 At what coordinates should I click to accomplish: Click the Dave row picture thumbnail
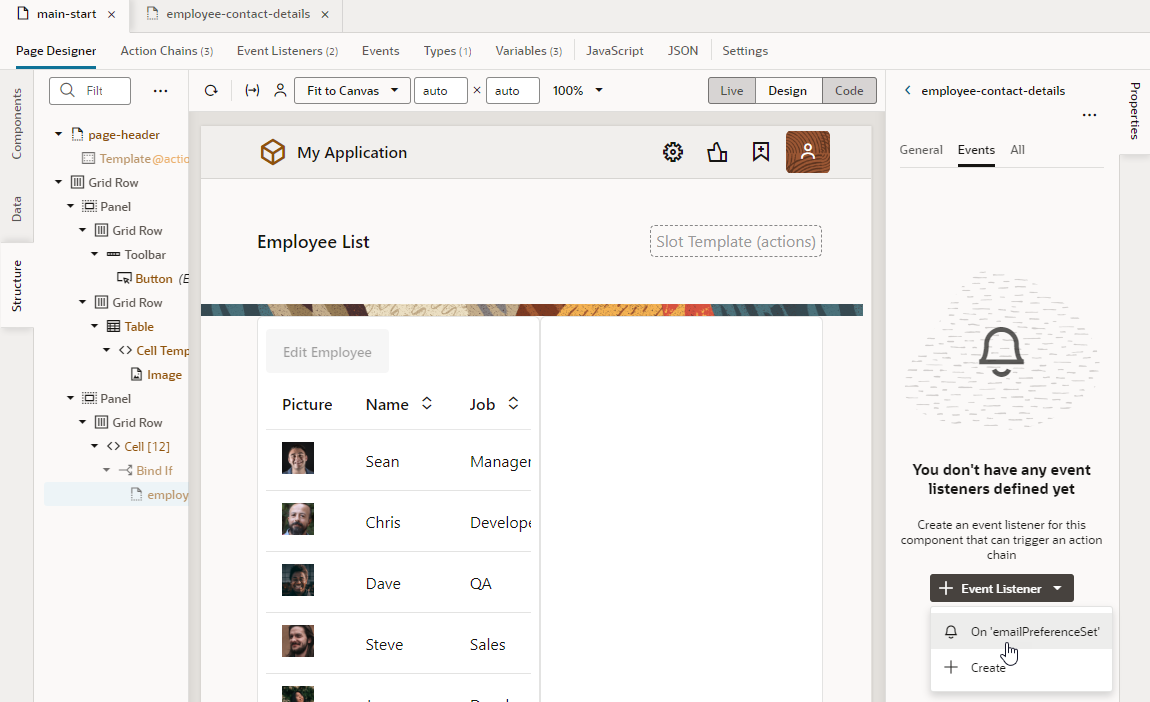point(298,579)
